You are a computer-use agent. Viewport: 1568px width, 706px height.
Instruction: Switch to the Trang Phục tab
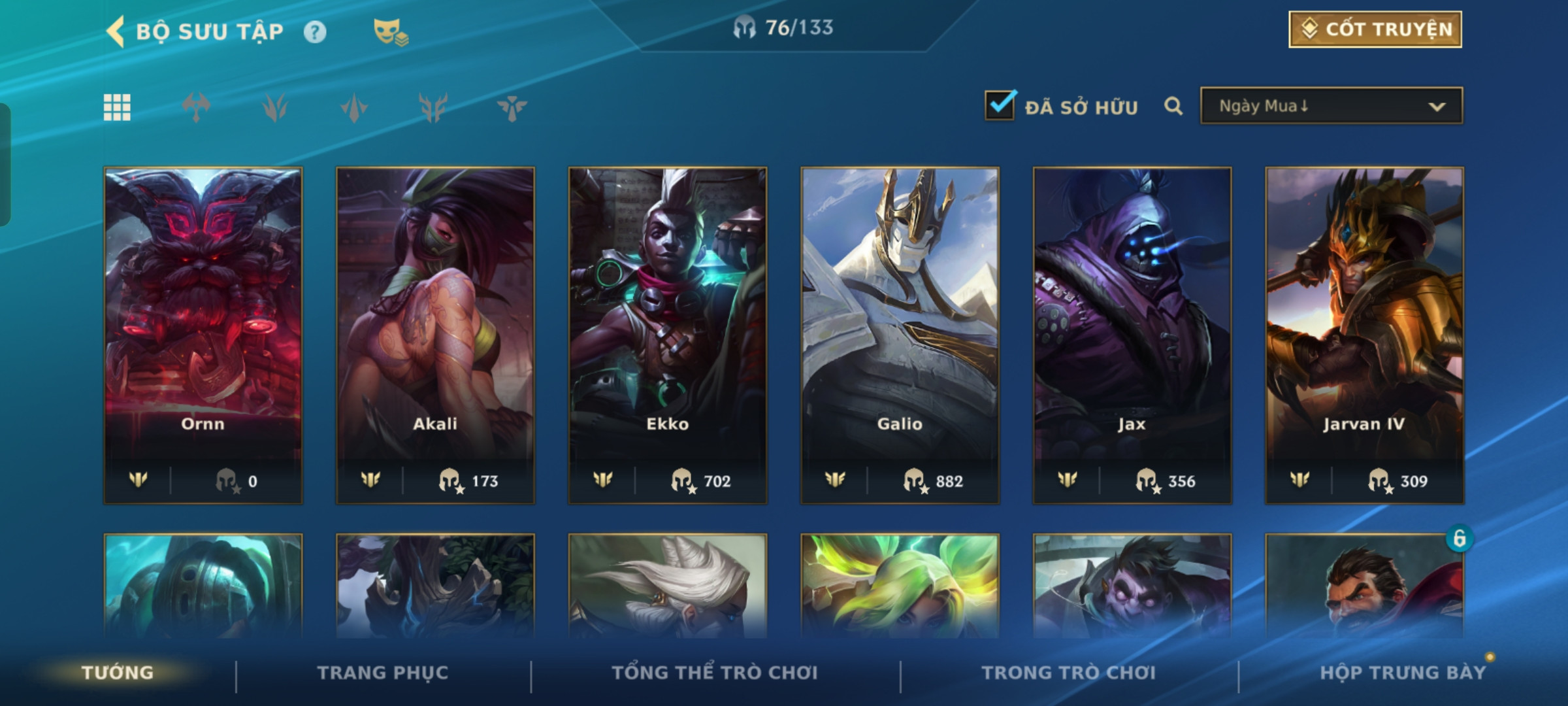[x=383, y=673]
